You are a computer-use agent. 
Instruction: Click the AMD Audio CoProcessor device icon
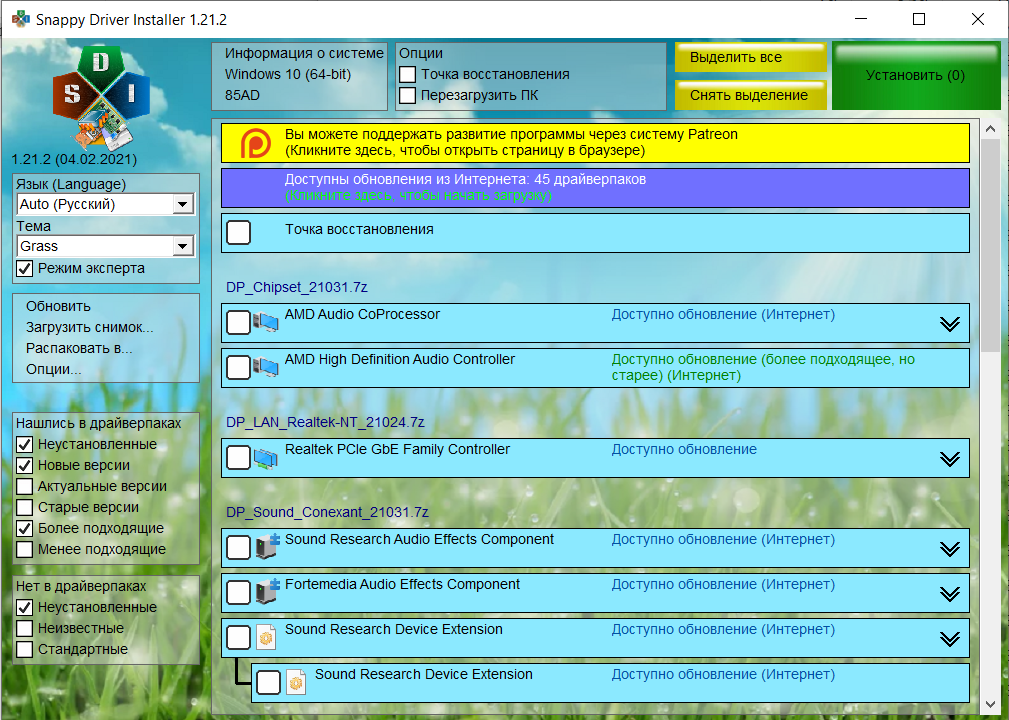coord(265,322)
